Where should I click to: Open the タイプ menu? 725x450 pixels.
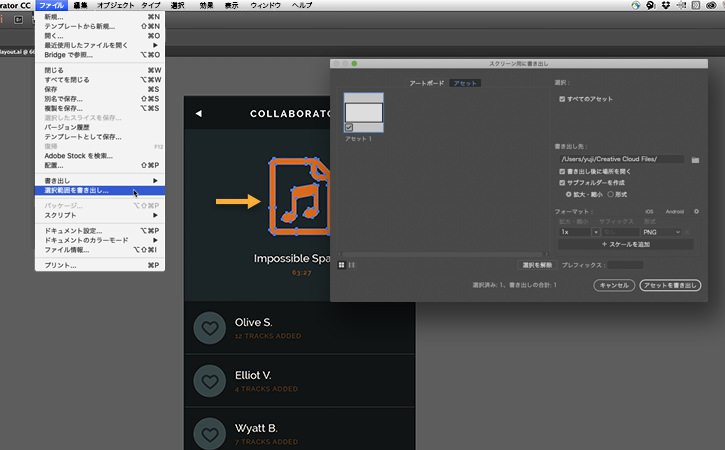pyautogui.click(x=151, y=6)
